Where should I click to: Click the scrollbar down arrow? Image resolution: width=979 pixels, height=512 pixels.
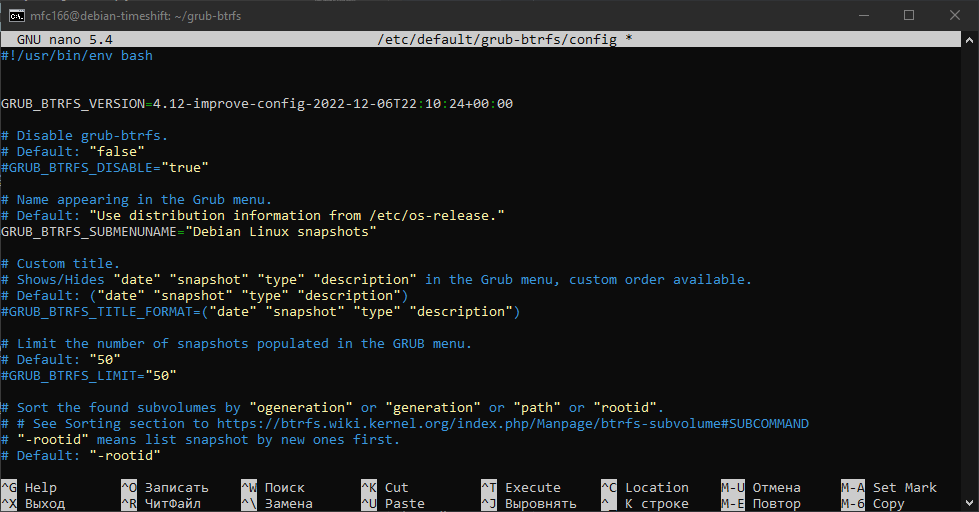pos(969,503)
